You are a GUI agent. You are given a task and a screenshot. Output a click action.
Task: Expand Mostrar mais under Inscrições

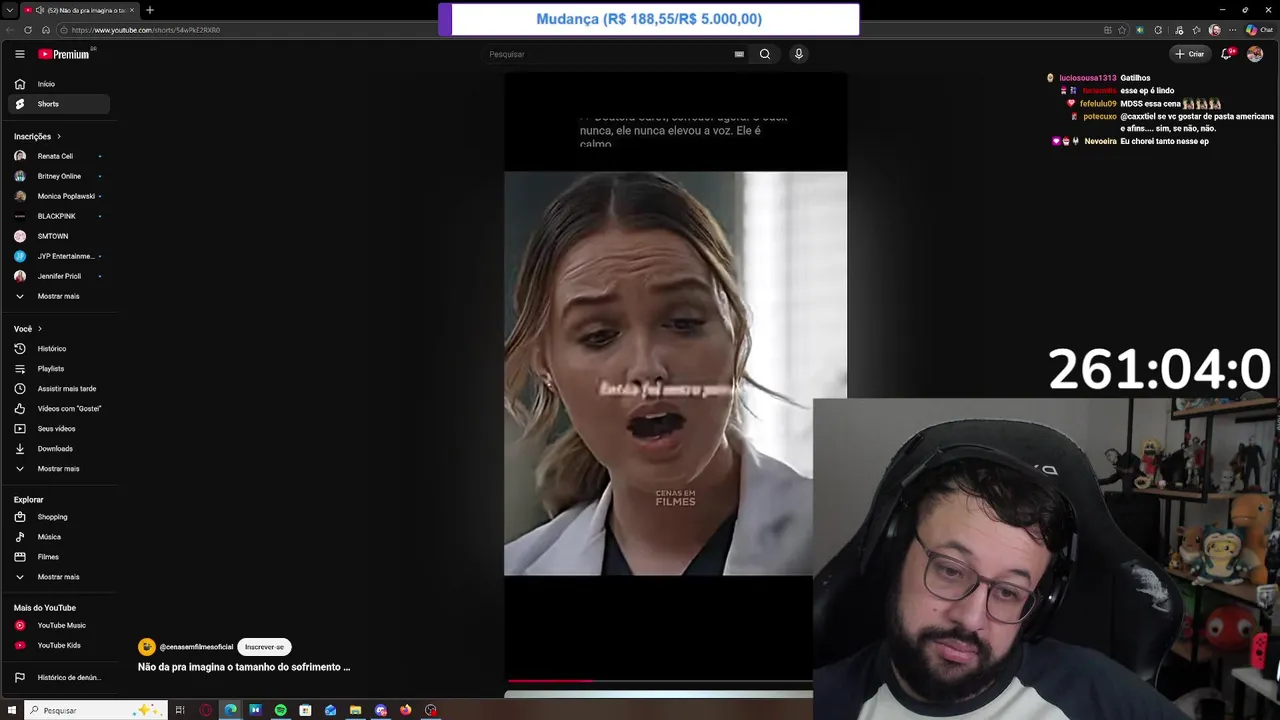[x=58, y=296]
